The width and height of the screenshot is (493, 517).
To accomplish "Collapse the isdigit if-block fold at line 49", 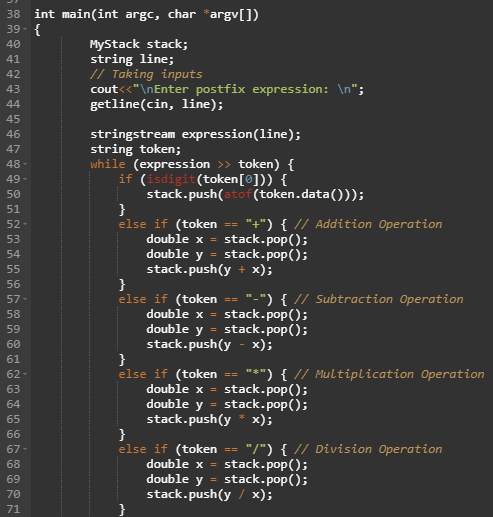I will (25, 179).
